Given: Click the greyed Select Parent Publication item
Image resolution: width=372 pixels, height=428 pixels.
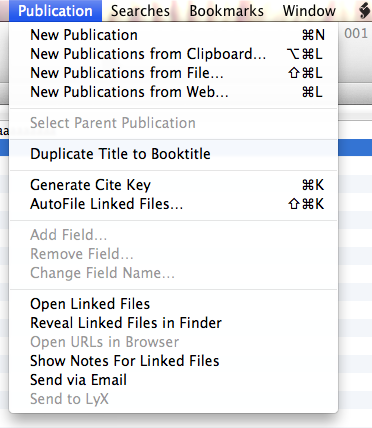Looking at the screenshot, I should pyautogui.click(x=174, y=123).
